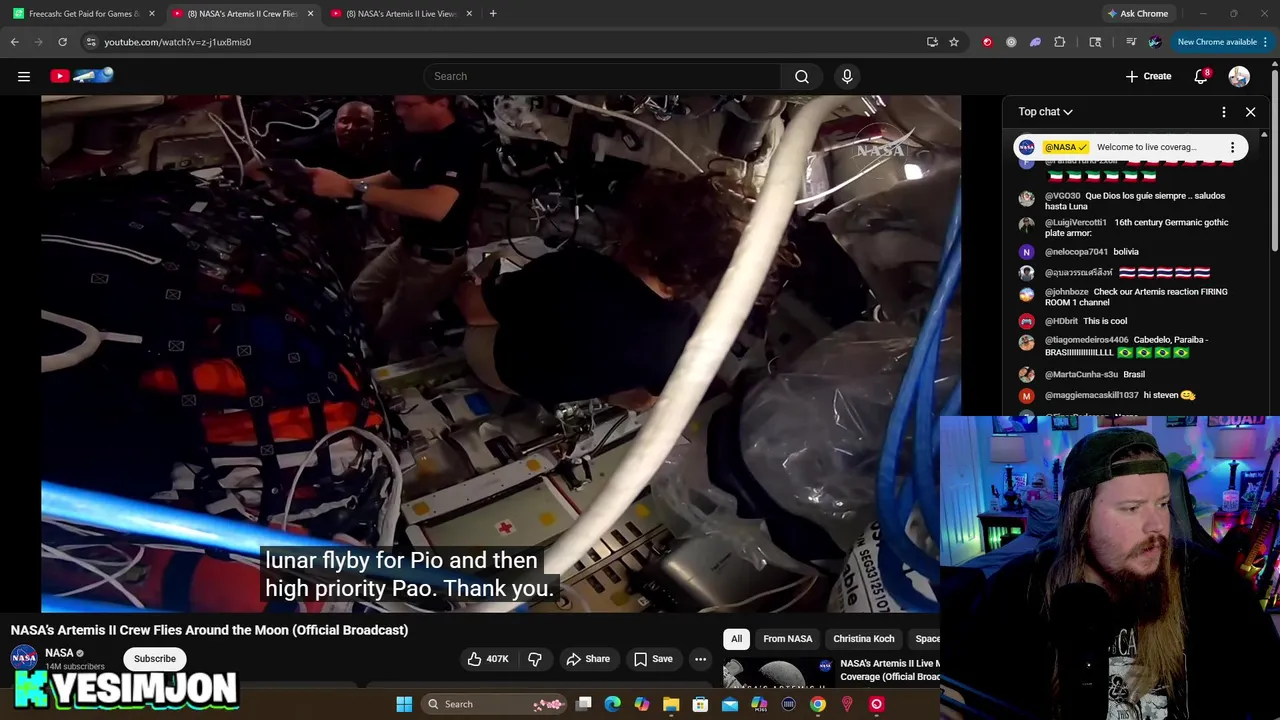
Task: Click the video title text
Action: pyautogui.click(x=209, y=630)
